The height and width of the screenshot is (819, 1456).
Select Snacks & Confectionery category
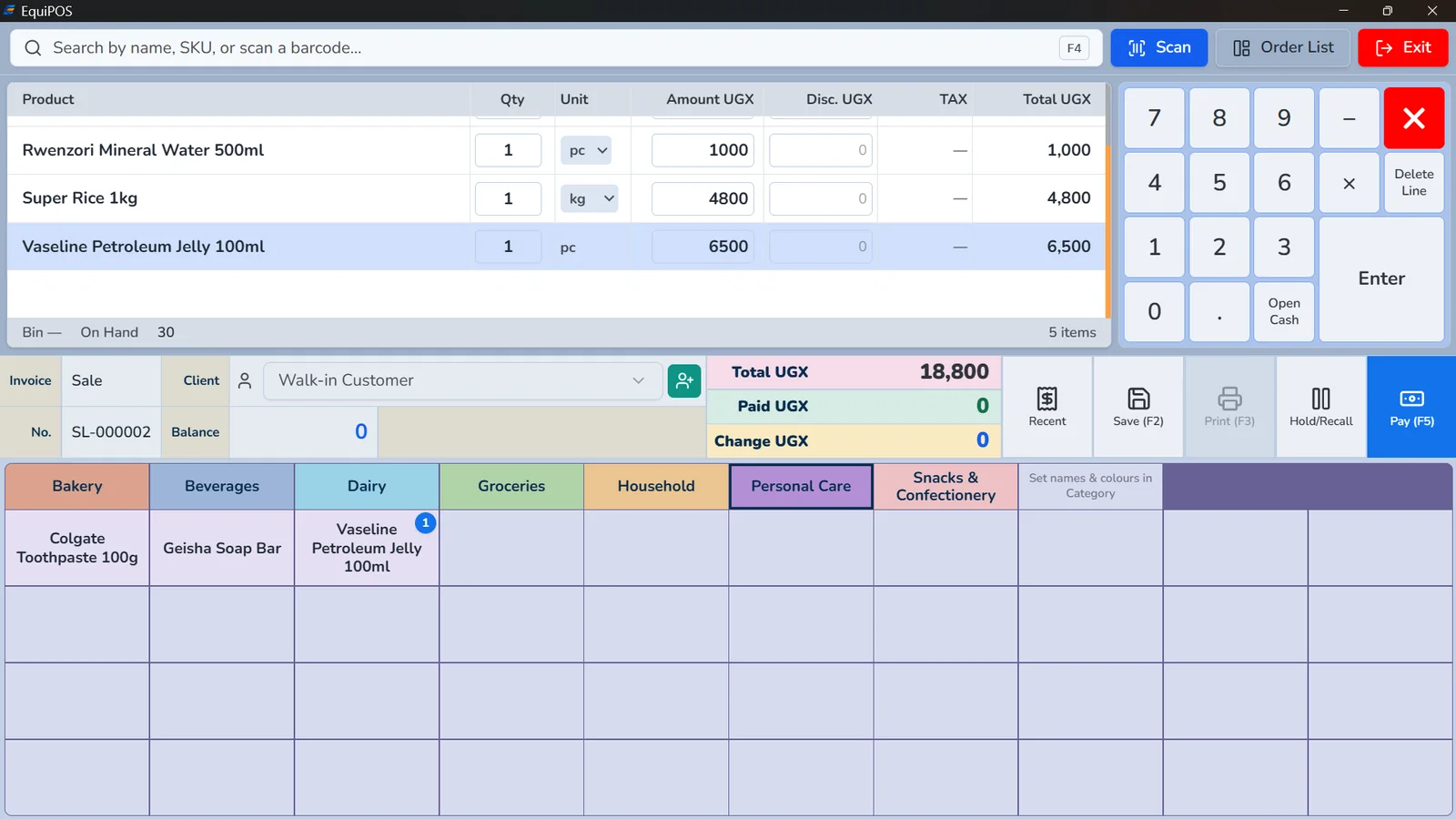click(x=945, y=486)
